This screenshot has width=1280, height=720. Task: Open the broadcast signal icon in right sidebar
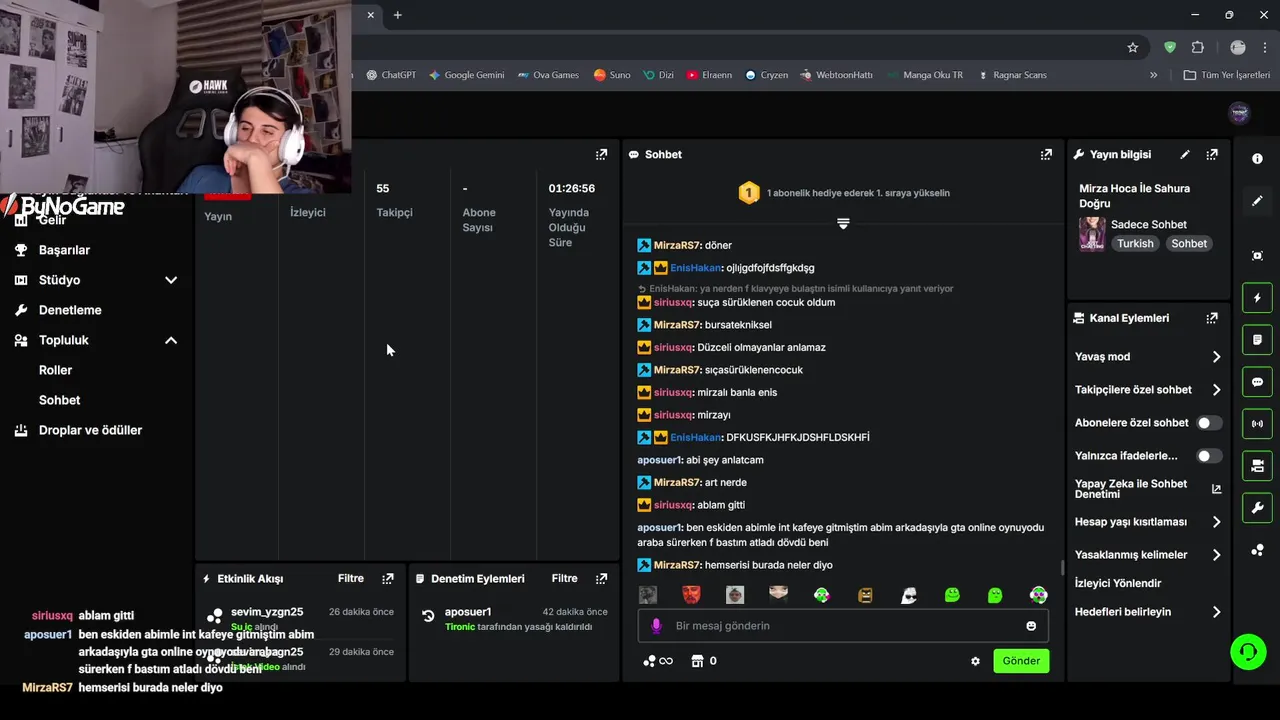[x=1257, y=424]
